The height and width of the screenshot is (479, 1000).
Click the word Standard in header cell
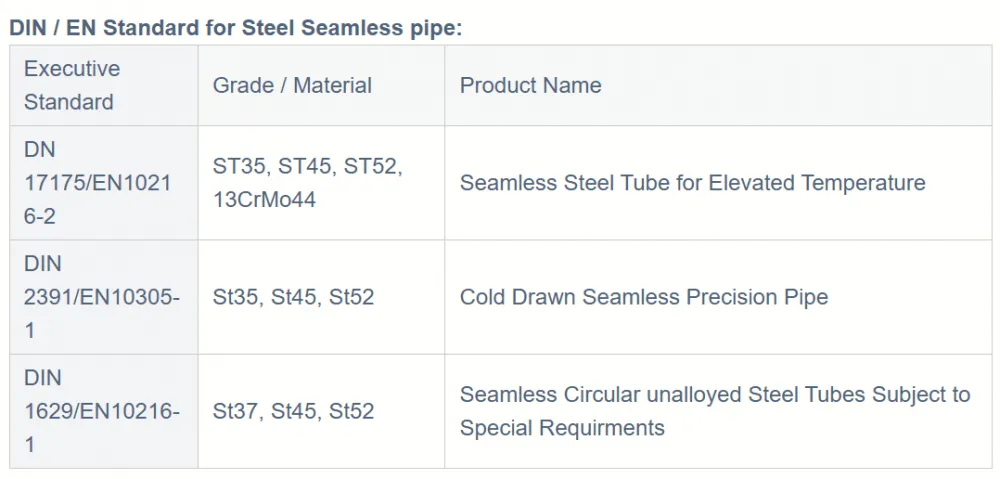pos(69,102)
